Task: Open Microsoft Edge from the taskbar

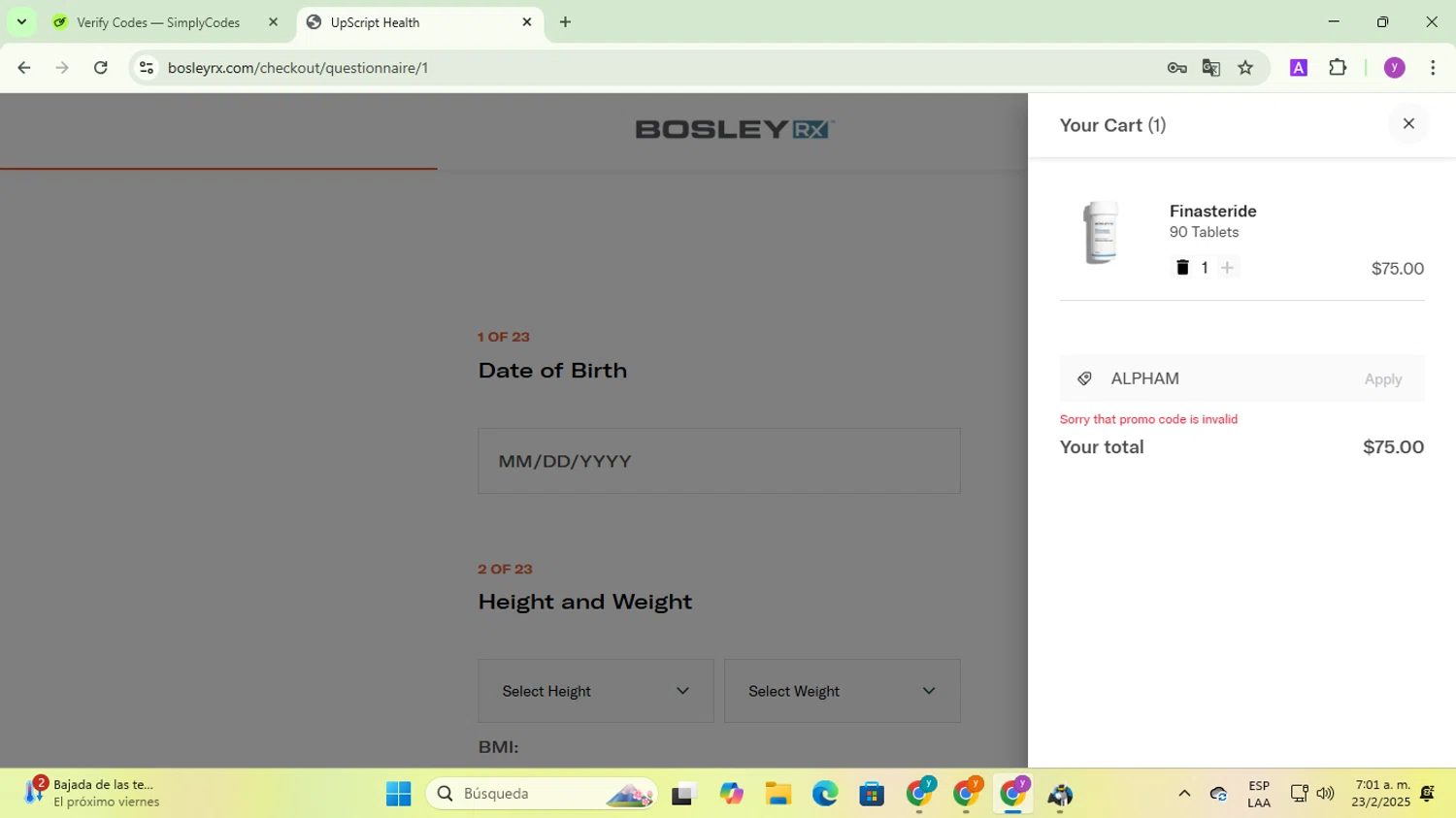Action: (x=825, y=794)
